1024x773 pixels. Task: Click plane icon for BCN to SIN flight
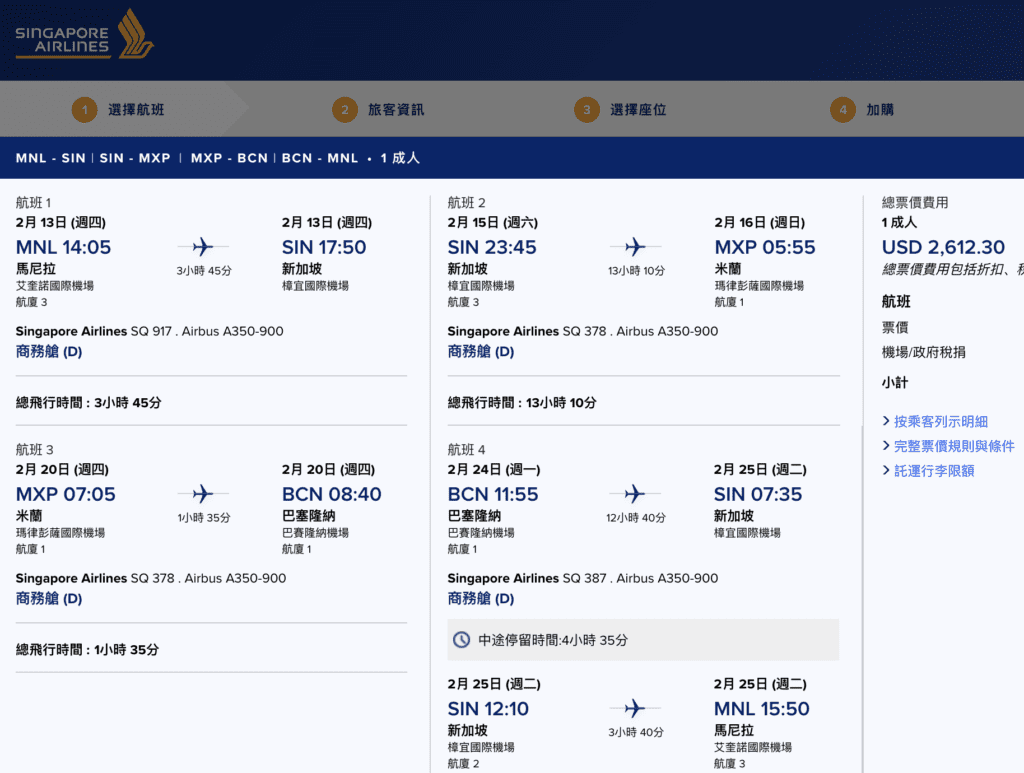pos(635,494)
